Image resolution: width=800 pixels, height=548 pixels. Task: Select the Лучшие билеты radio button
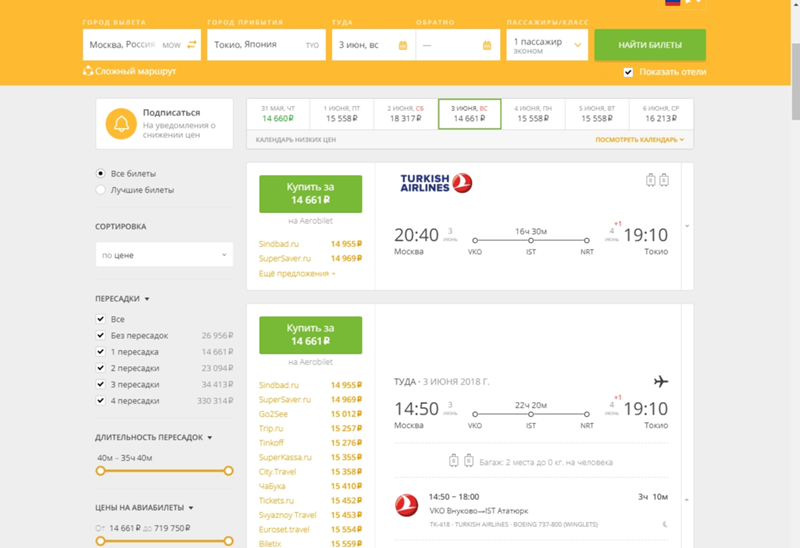click(101, 190)
